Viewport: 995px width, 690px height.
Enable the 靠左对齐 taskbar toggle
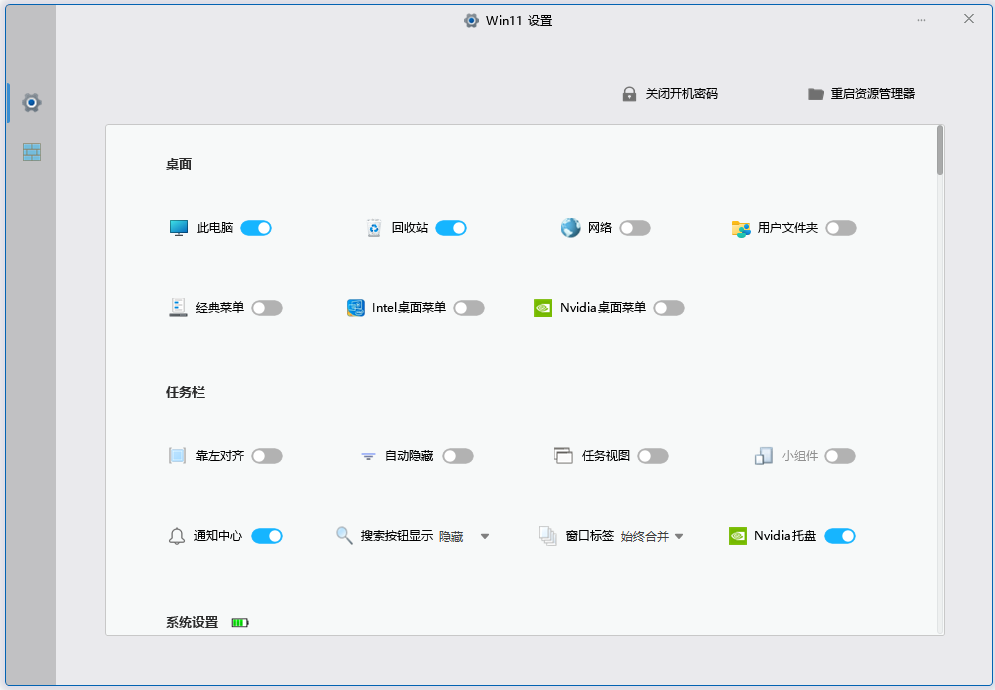coord(267,456)
